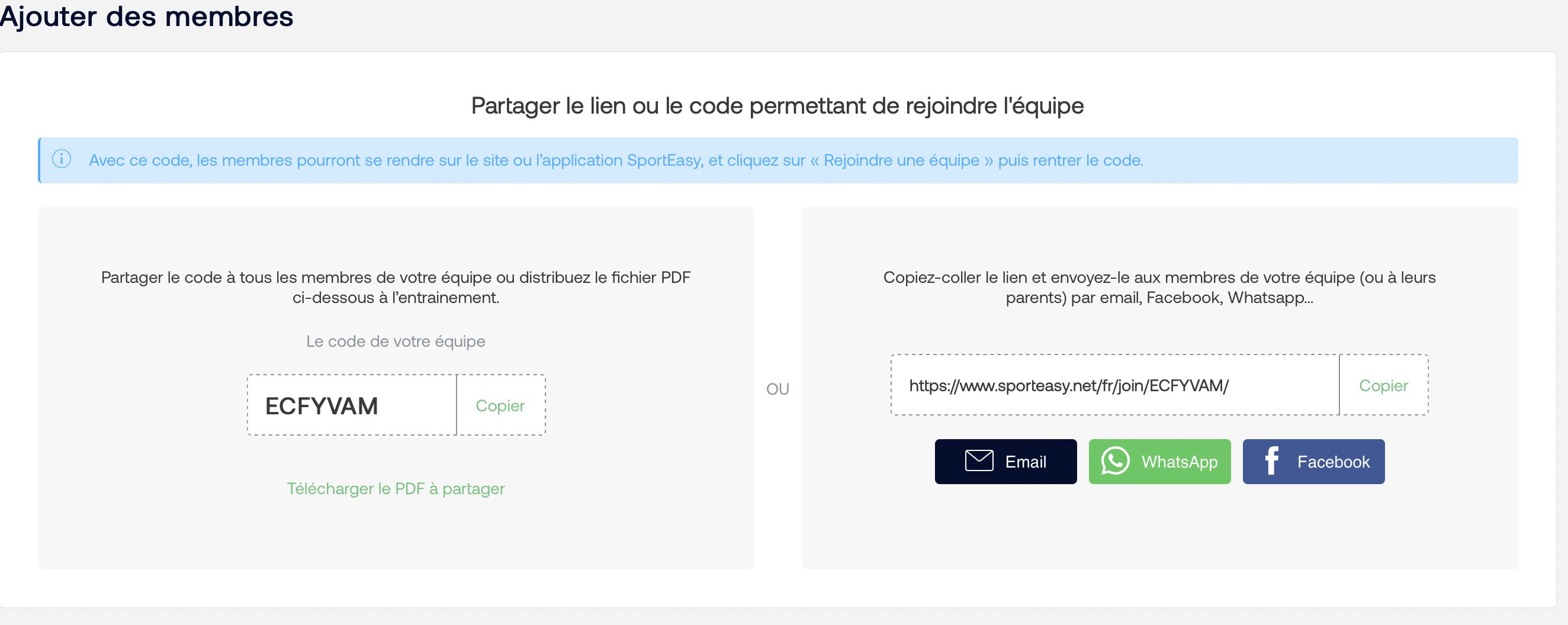Copy the team code ECFYVAM

tap(500, 405)
